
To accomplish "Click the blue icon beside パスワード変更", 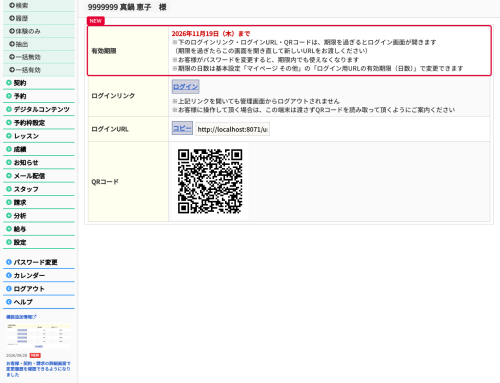I will pos(9,262).
